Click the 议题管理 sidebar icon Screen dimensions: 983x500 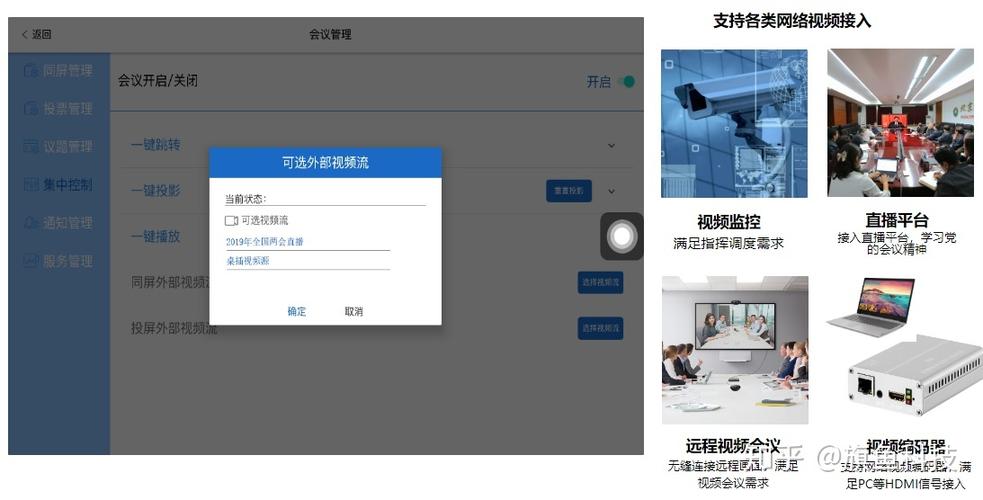point(31,147)
